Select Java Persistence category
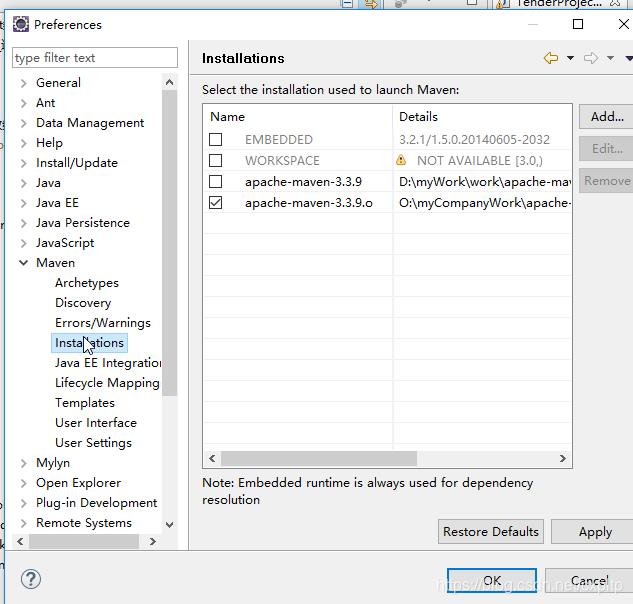 click(83, 223)
